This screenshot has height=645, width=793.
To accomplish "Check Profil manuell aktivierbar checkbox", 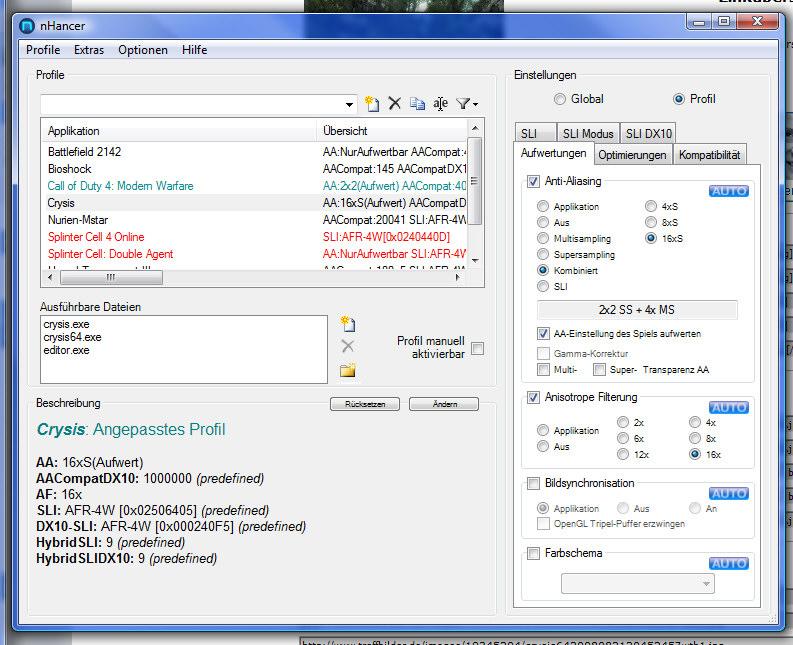I will pos(477,348).
